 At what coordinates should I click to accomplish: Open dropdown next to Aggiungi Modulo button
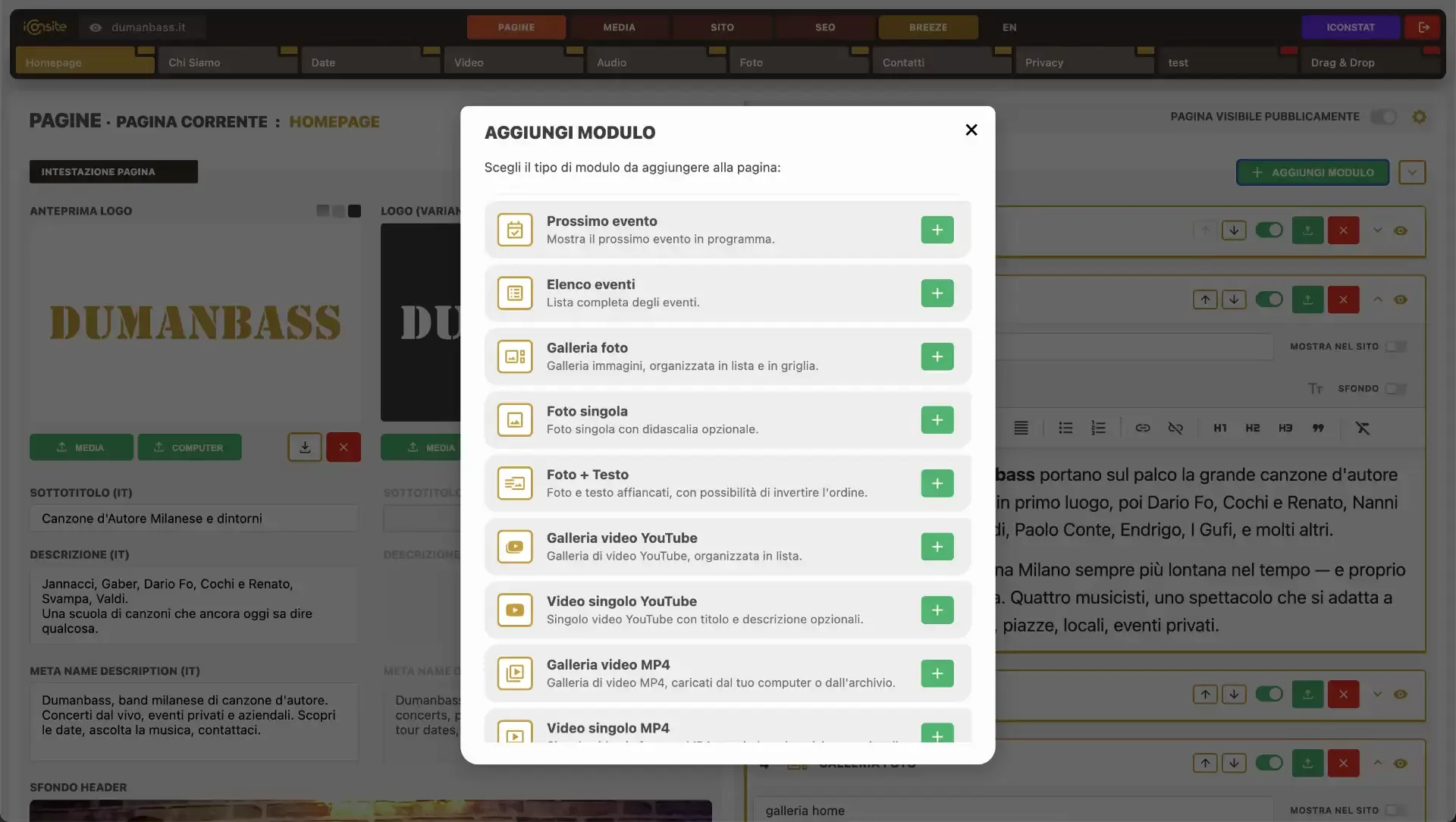pyautogui.click(x=1412, y=172)
